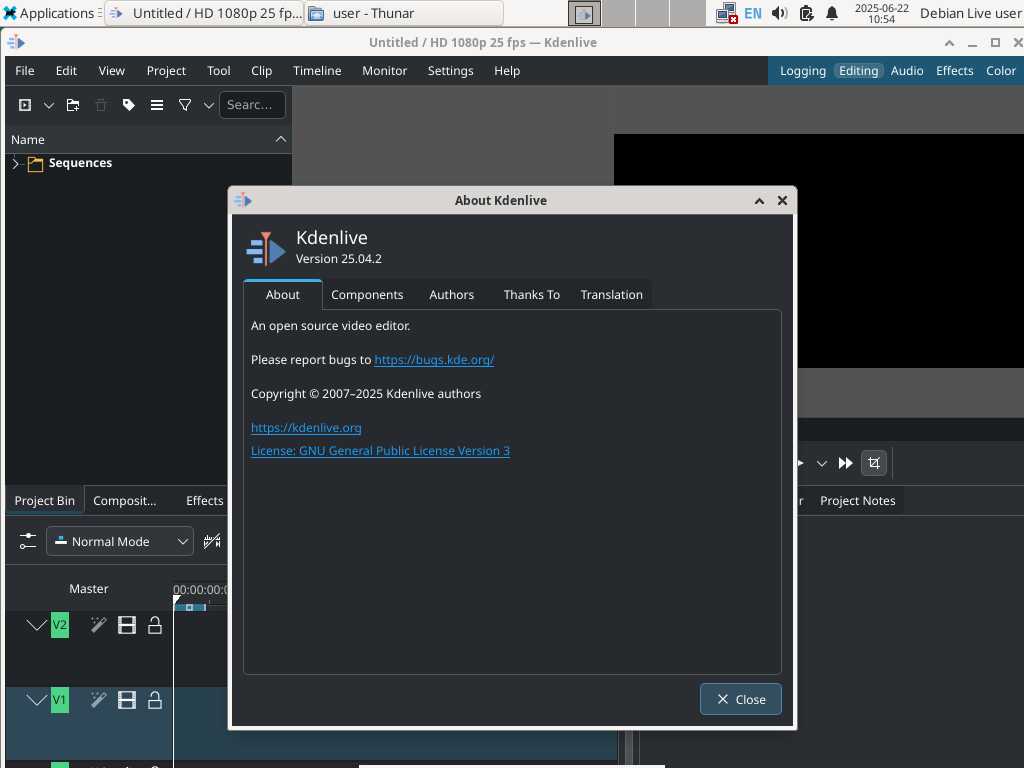Toggle video filmstrip icon on V1 track

(x=127, y=700)
